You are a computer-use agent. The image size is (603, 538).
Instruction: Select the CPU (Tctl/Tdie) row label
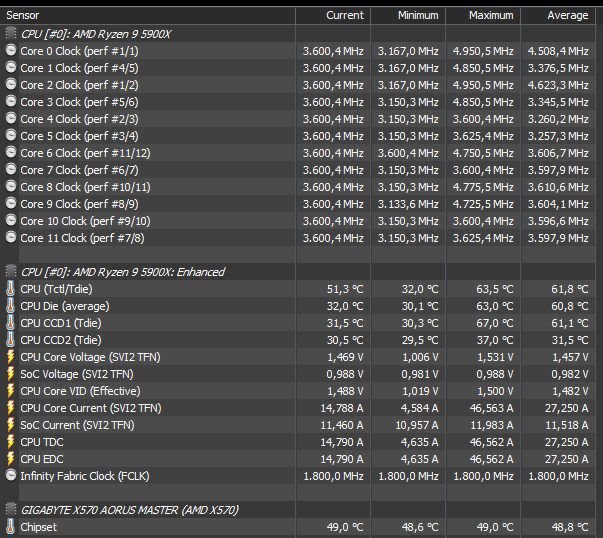tap(57, 289)
